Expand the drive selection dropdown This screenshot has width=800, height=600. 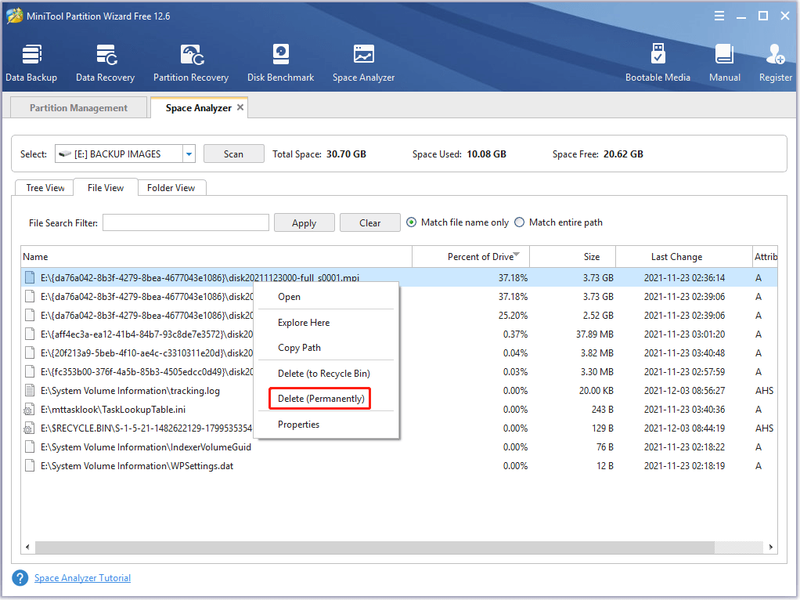point(189,154)
